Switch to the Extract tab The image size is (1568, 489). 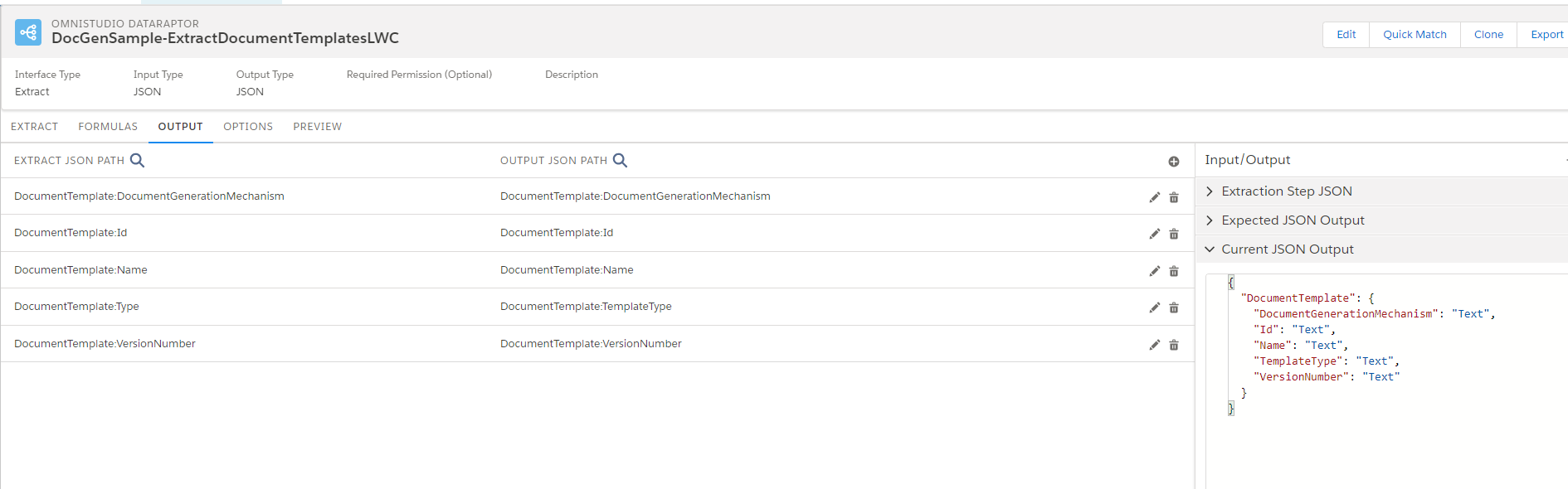[x=35, y=127]
